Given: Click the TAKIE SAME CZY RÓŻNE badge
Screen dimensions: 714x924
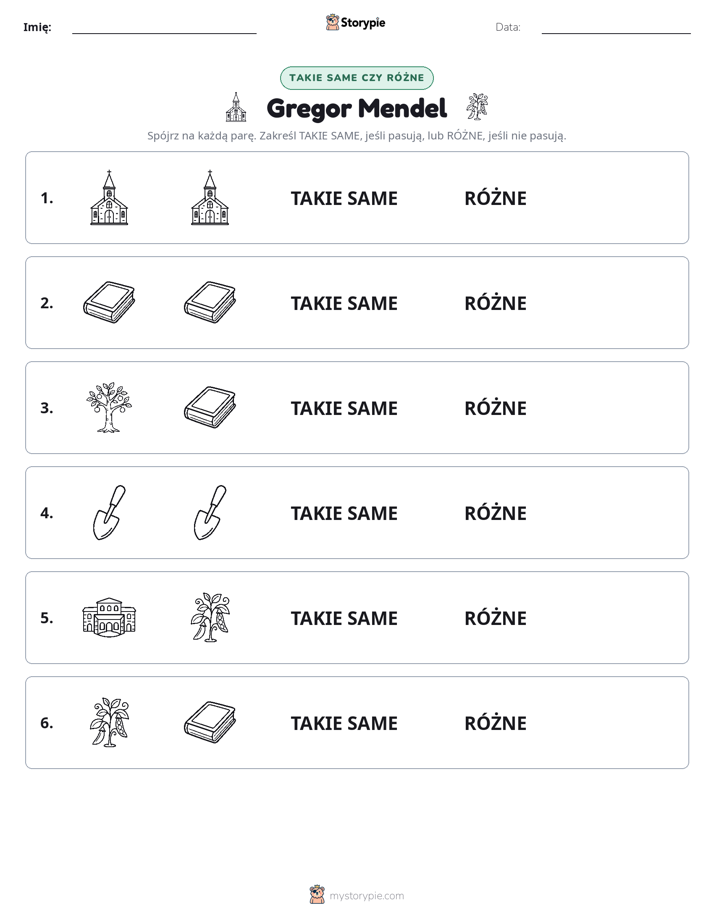Looking at the screenshot, I should click(357, 78).
